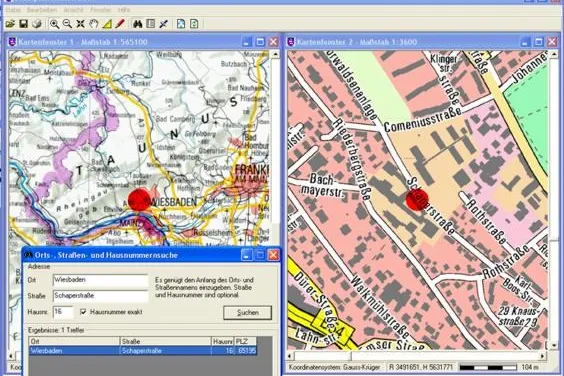Click Kartenfenster 2 vertical scrollbar down arrow
Viewport: 564px width, 376px height.
click(554, 345)
